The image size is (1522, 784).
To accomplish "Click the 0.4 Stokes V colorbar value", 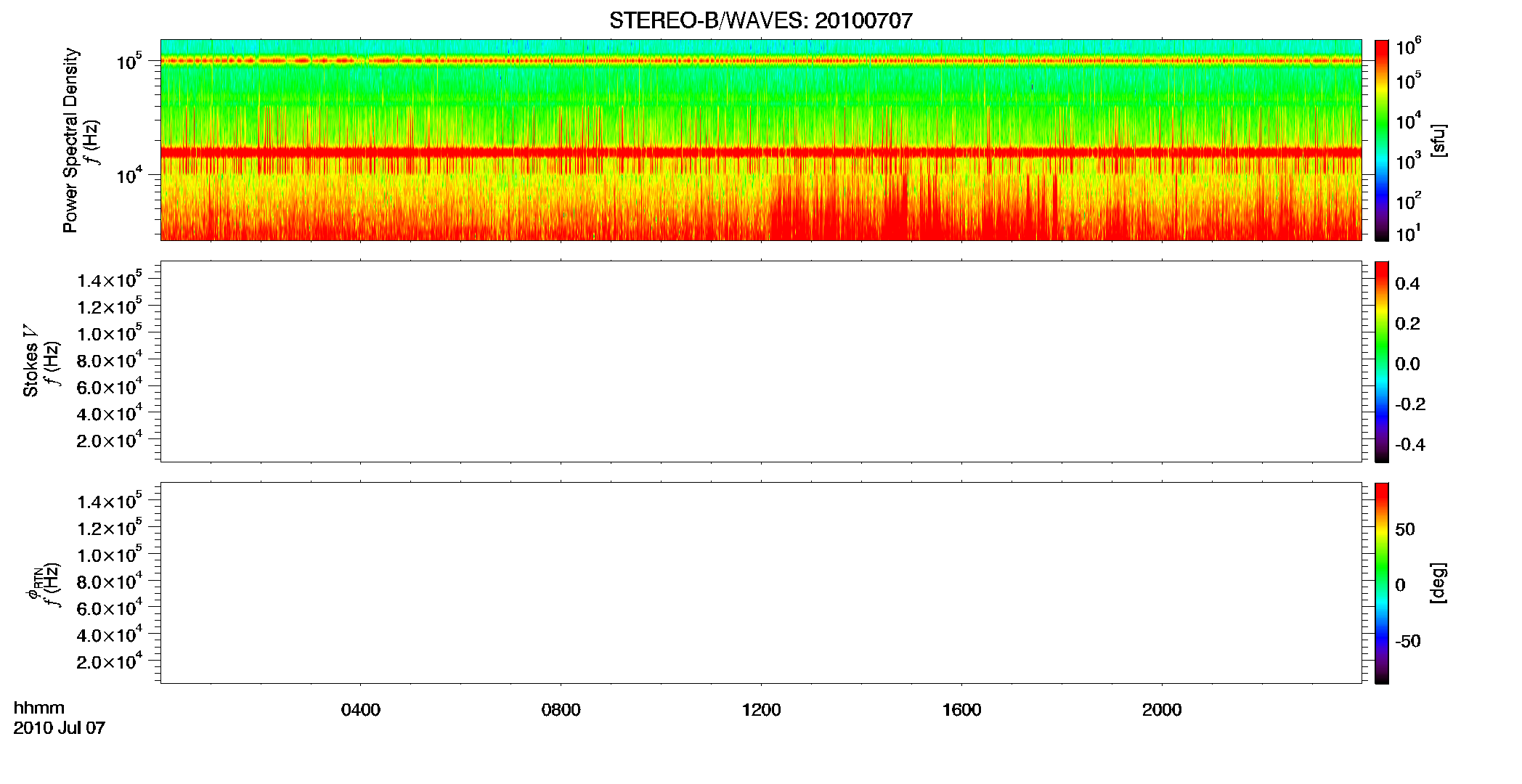I will click(1407, 284).
